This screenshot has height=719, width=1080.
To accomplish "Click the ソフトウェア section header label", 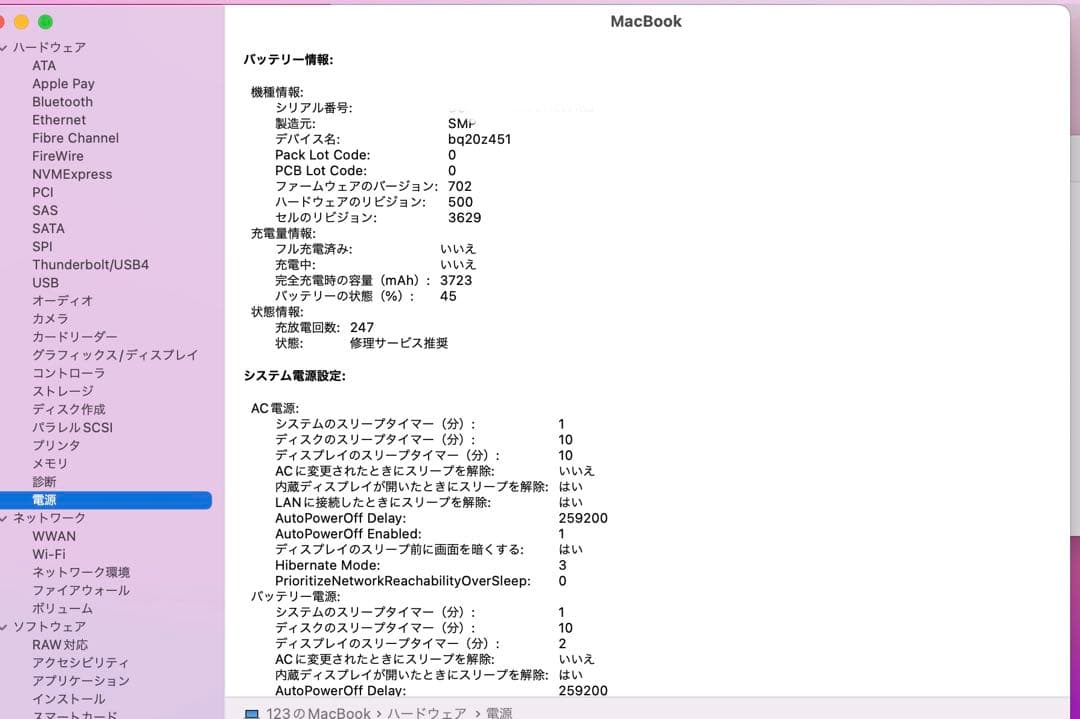I will click(50, 627).
